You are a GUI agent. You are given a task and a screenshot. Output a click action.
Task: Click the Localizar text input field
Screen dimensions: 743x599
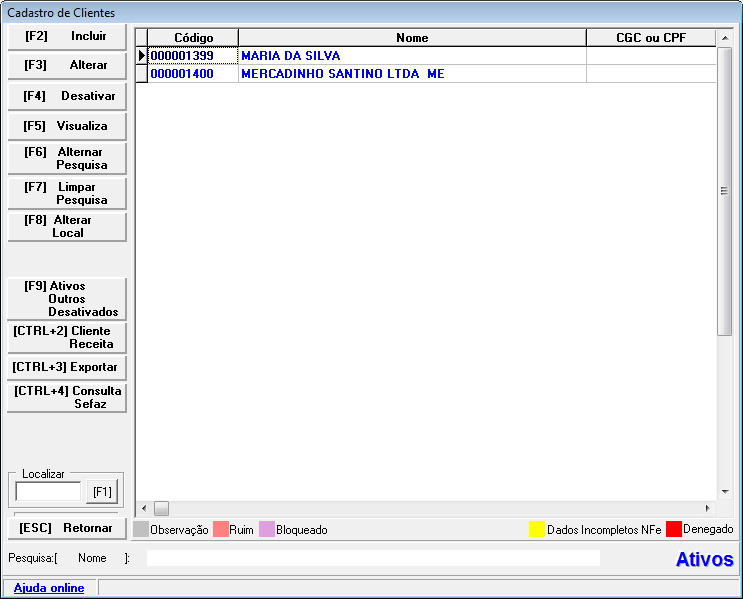(48, 491)
